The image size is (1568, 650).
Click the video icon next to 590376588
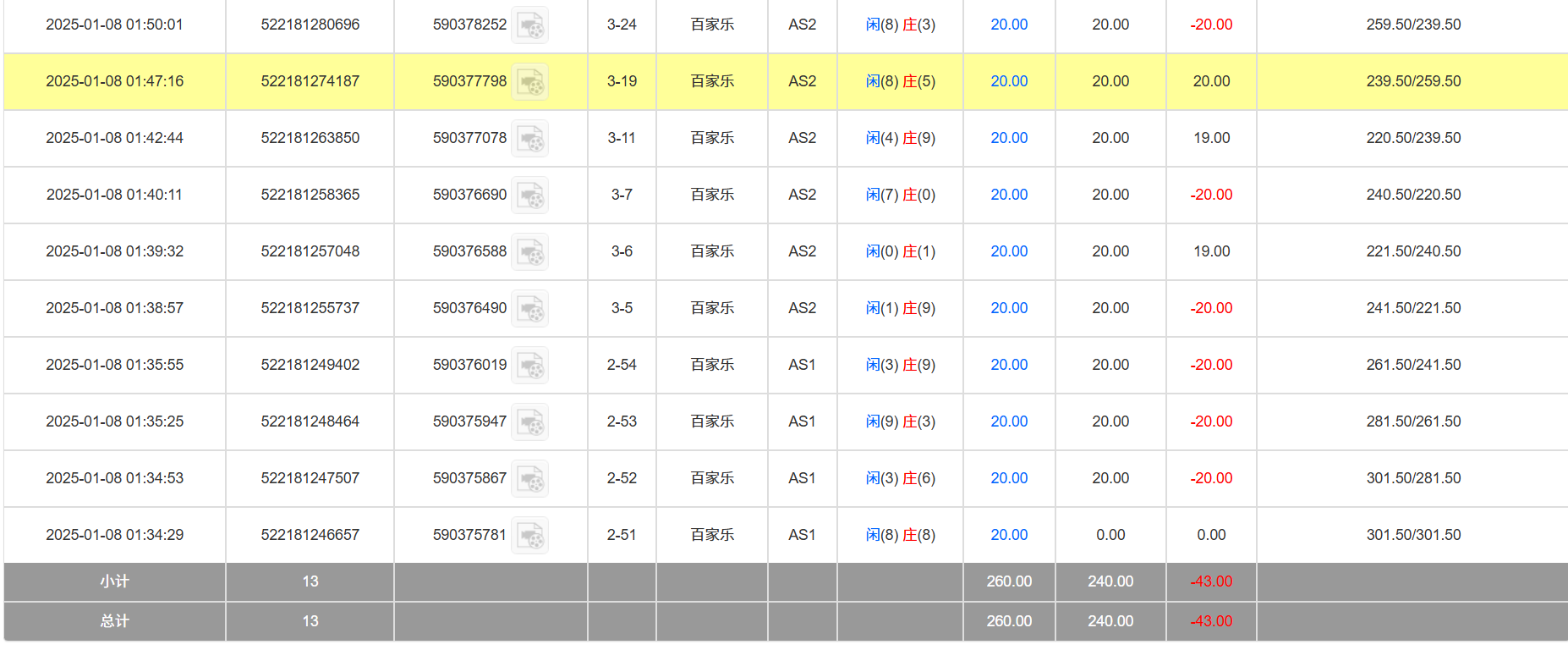pyautogui.click(x=530, y=252)
